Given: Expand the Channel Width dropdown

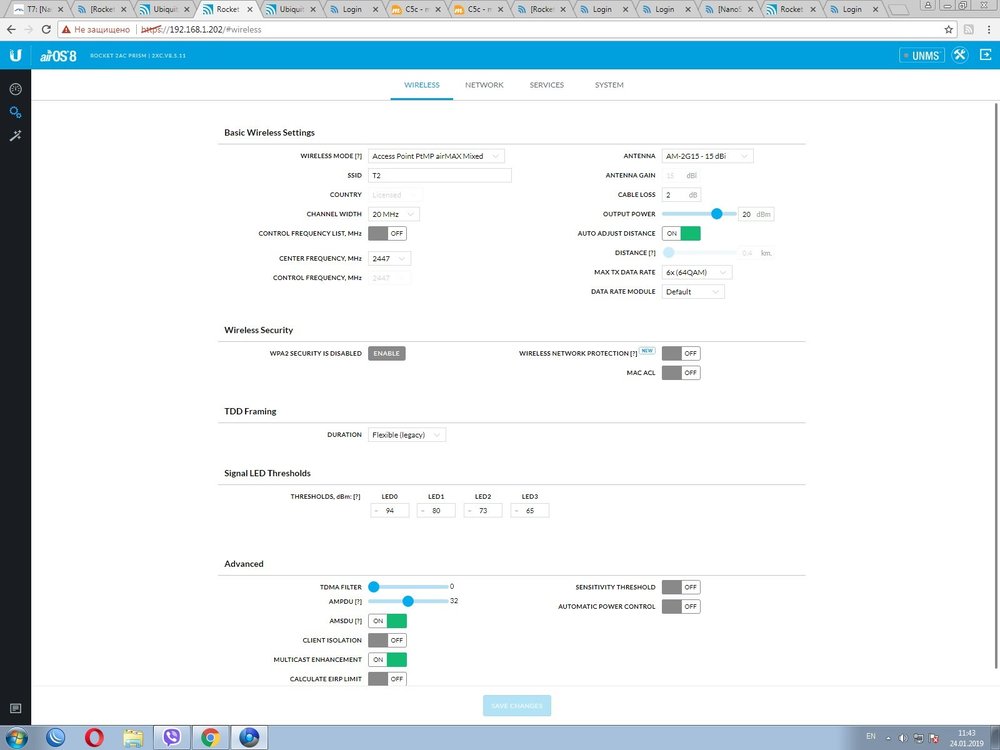Looking at the screenshot, I should coord(393,214).
